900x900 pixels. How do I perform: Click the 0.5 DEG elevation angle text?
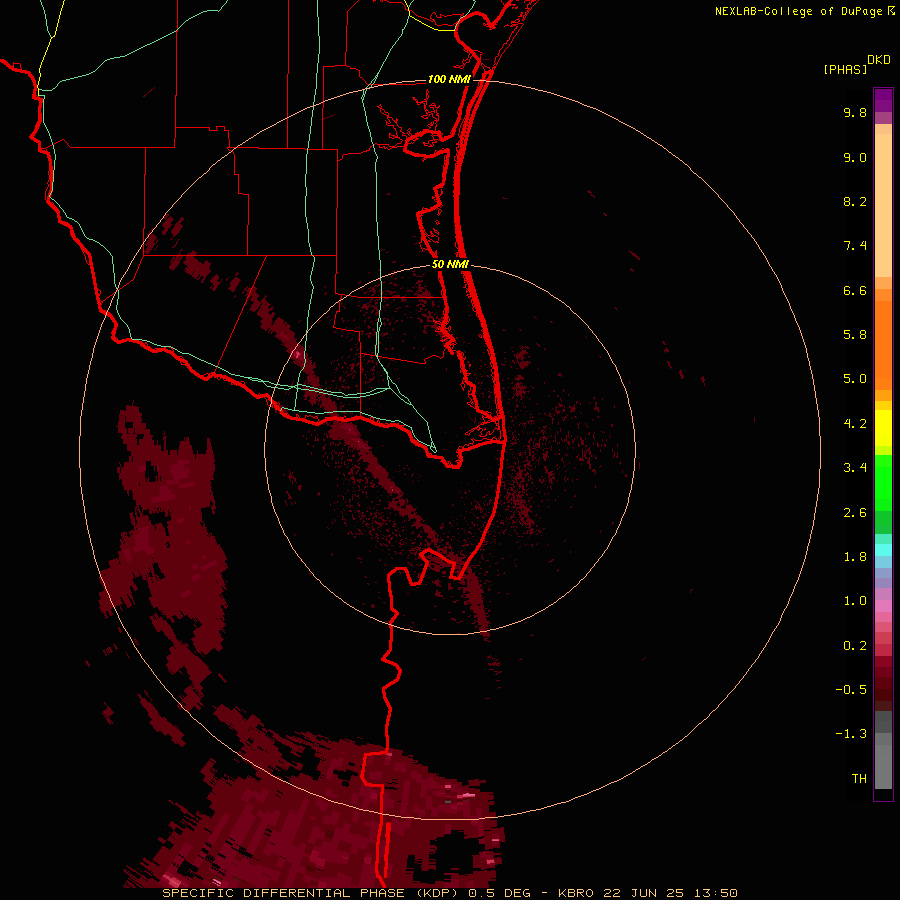pos(499,893)
